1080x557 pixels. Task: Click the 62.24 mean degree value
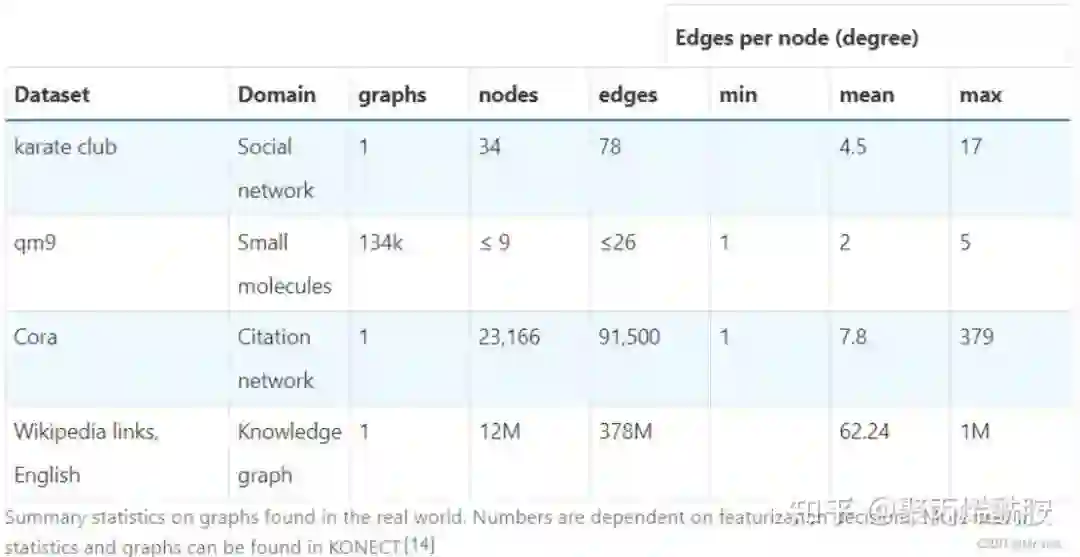coord(864,432)
